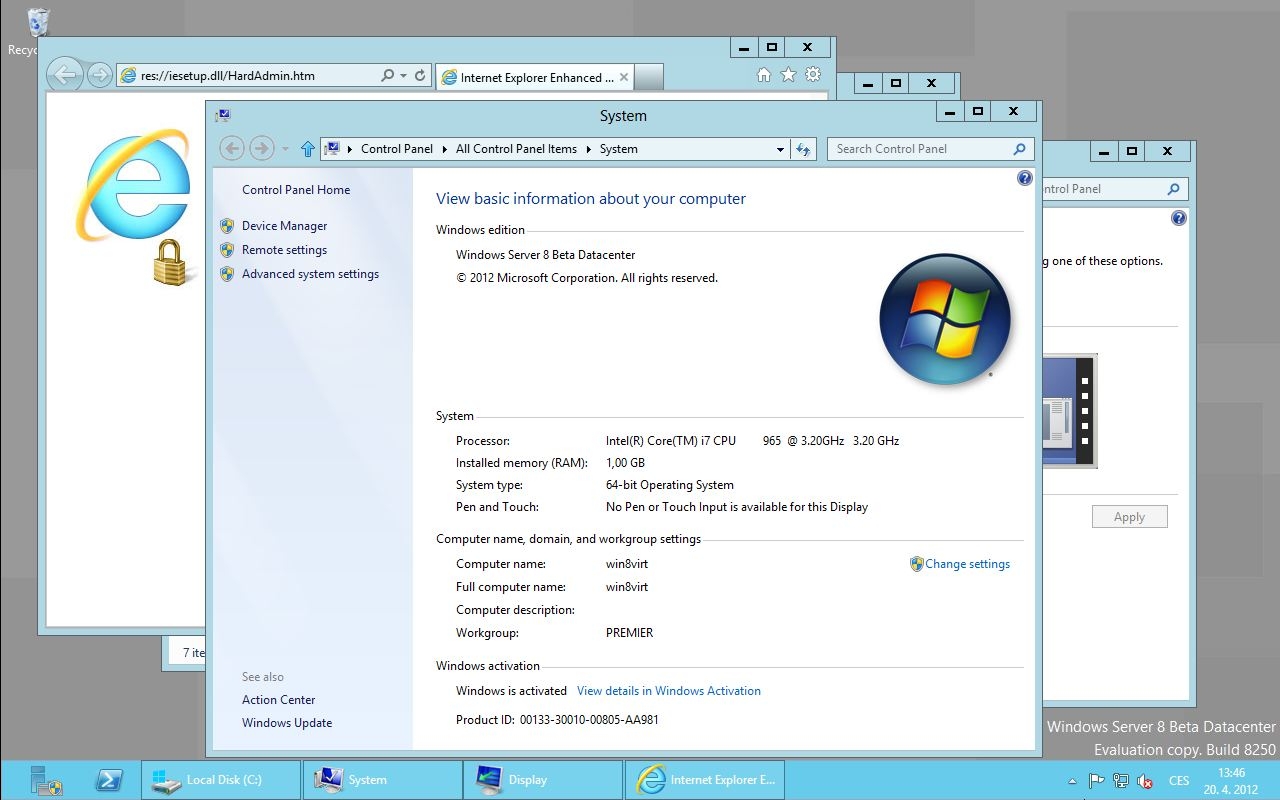The height and width of the screenshot is (800, 1280).
Task: Open Device Manager link
Action: tap(284, 226)
